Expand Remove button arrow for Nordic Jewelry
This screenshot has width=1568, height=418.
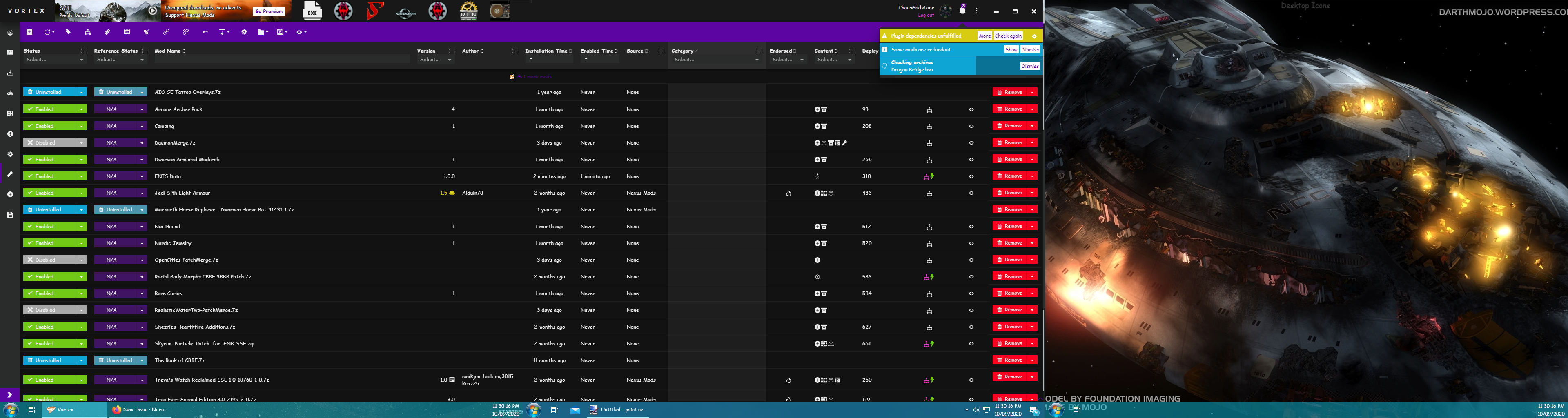click(1032, 243)
